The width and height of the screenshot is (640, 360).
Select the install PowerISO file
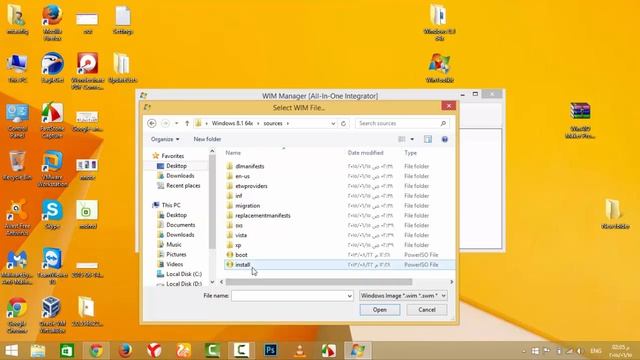[x=242, y=264]
